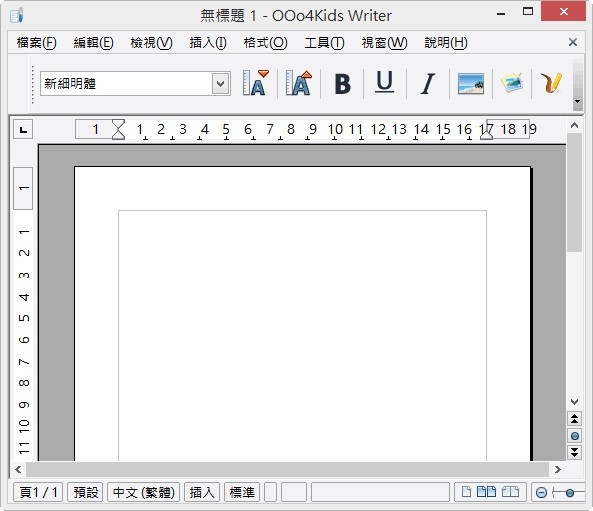Decrease font size with the shrink-A icon

(x=256, y=83)
